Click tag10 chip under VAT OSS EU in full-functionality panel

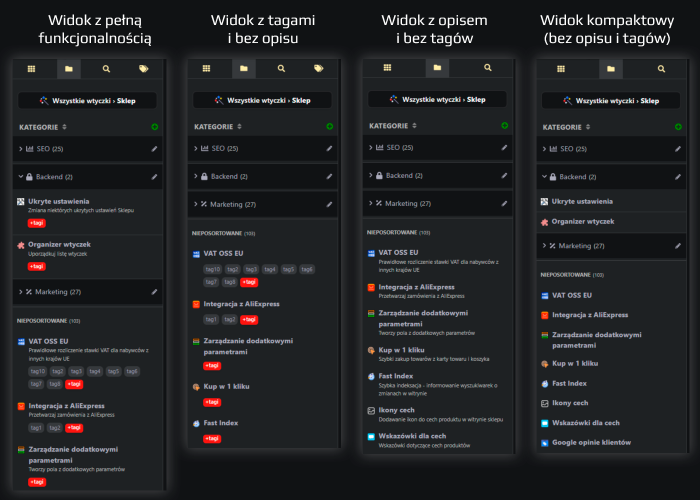pos(37,370)
